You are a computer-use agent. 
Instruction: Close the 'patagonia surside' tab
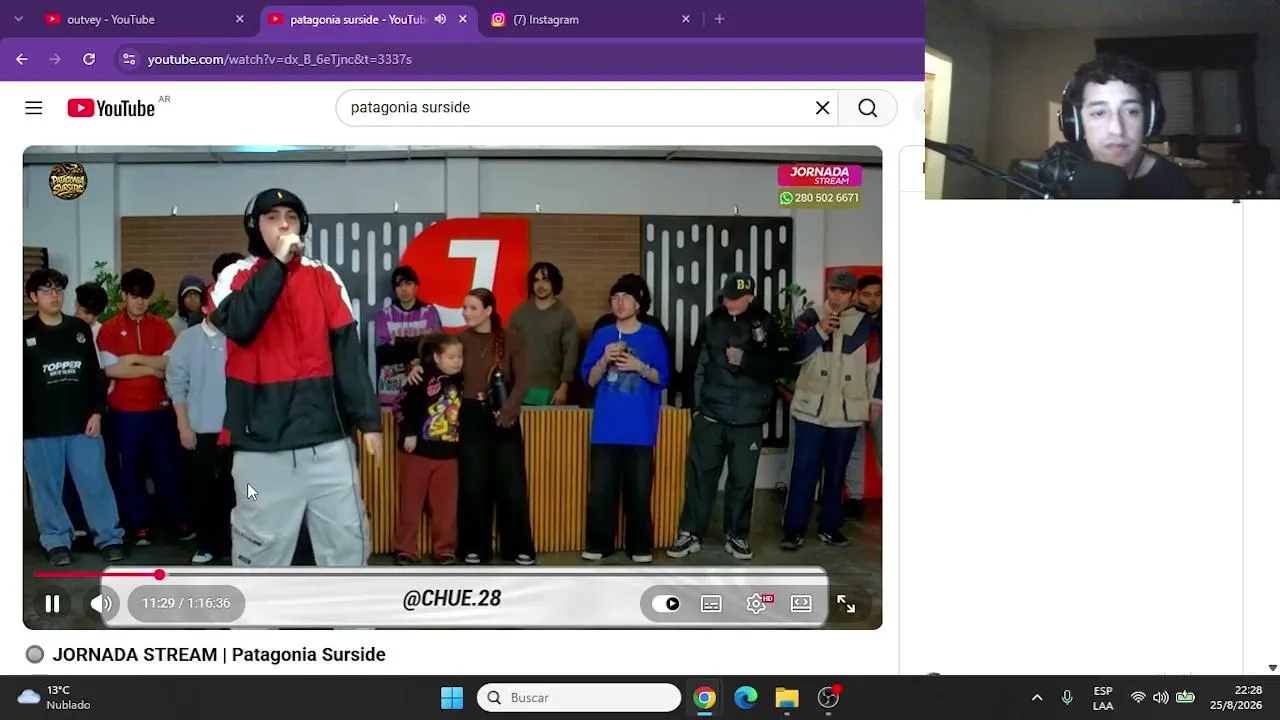463,19
